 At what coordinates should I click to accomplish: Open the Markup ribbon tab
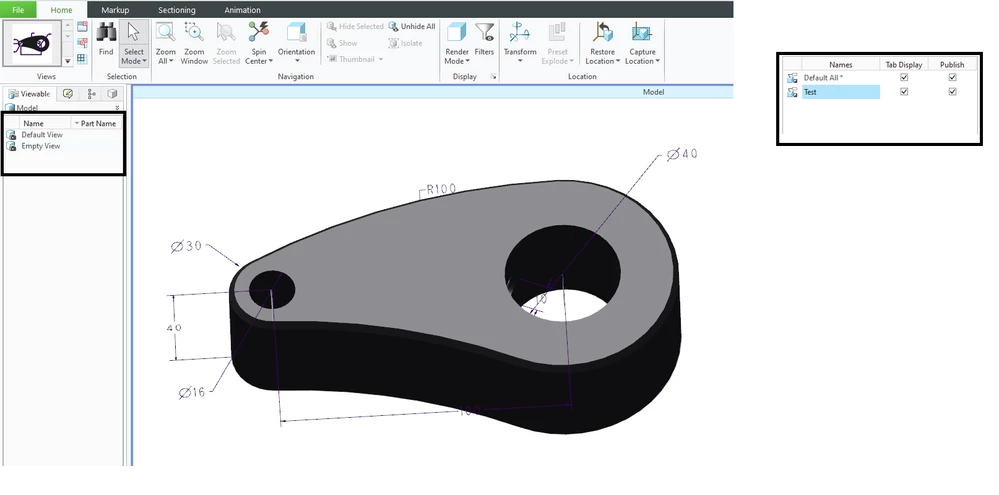115,10
